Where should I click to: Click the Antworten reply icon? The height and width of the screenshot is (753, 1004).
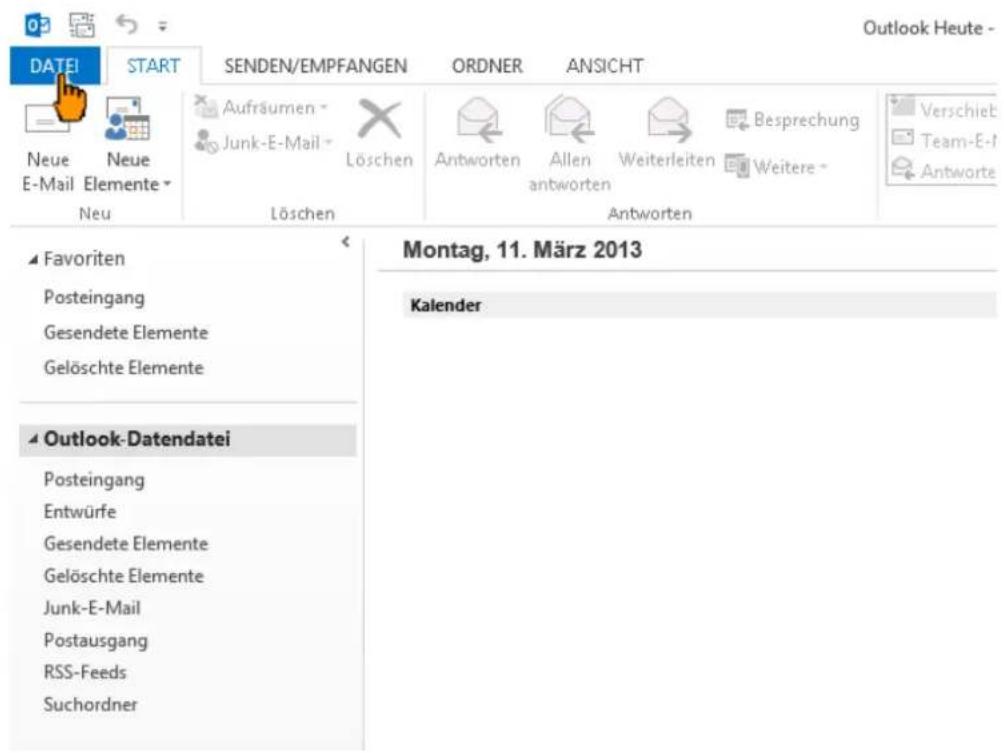coord(478,119)
